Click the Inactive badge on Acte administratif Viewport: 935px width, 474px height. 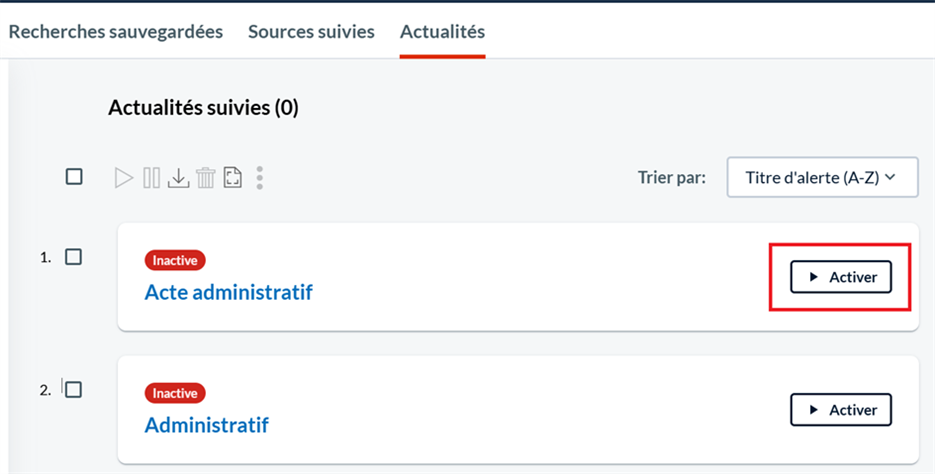[175, 261]
